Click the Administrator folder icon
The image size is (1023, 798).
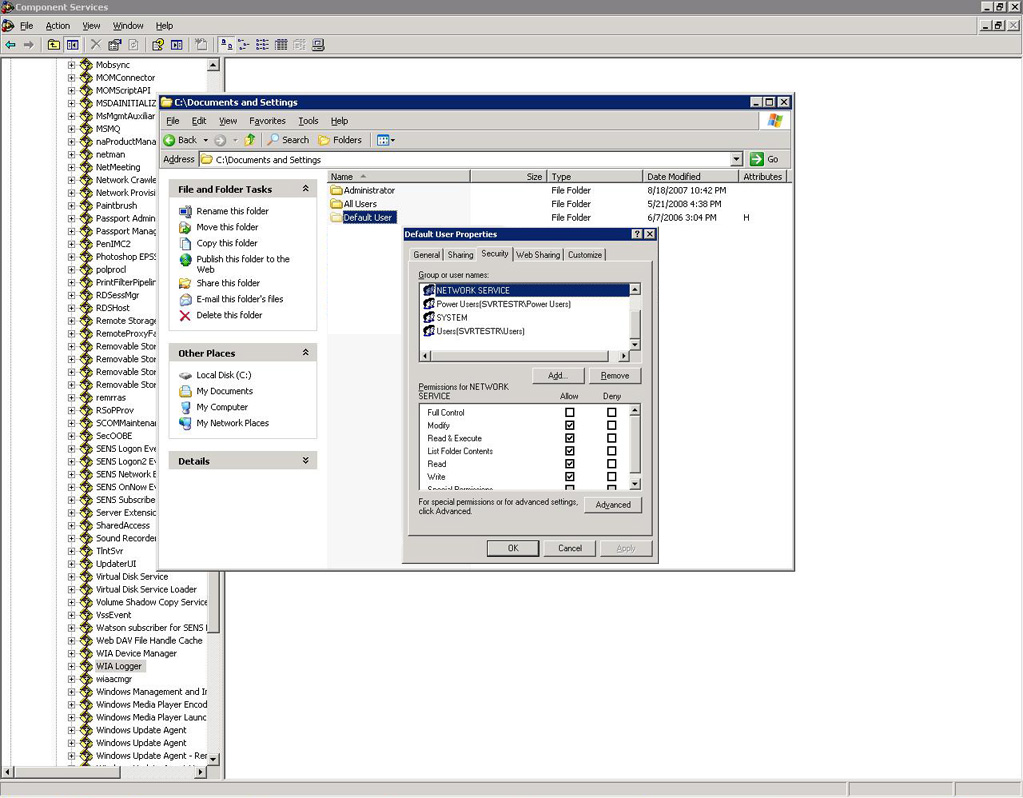(336, 191)
